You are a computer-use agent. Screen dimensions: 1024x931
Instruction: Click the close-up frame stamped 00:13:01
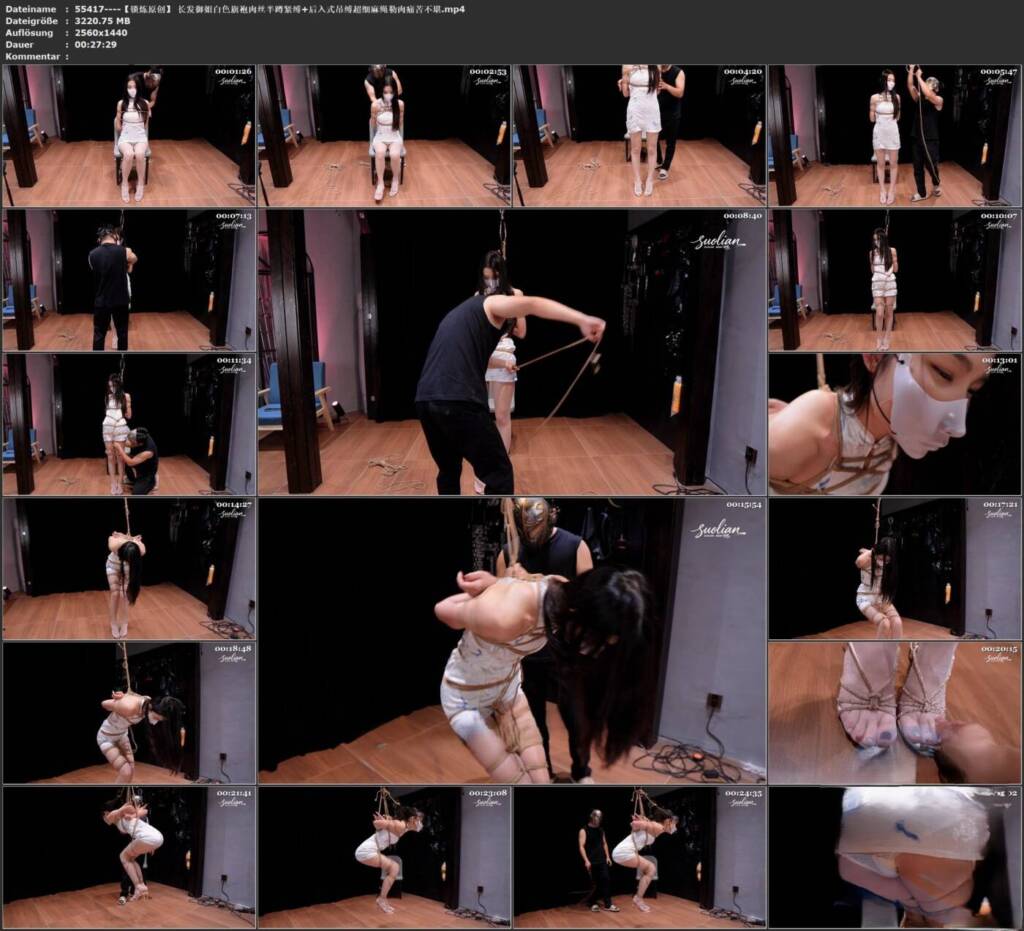click(895, 424)
